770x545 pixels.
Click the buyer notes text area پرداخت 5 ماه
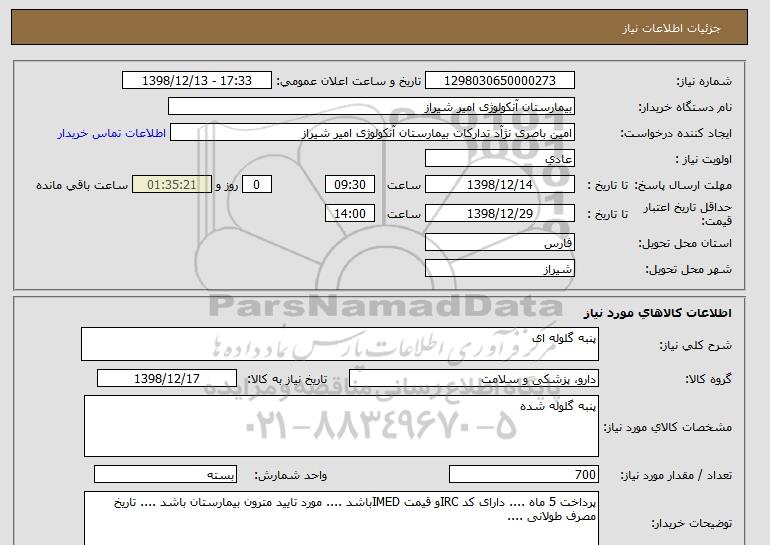tap(341, 518)
